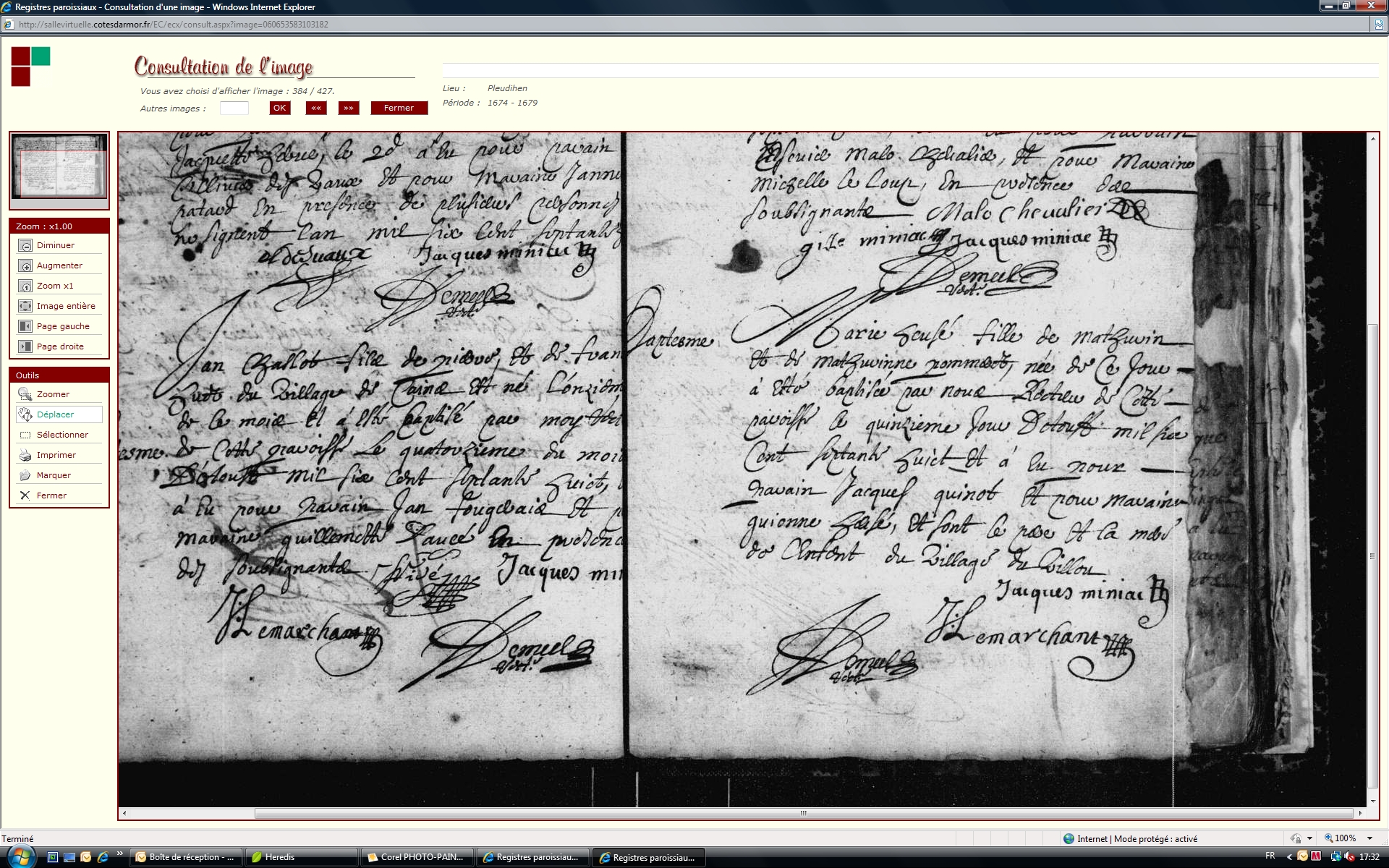Open browser zoom level 100% dropdown
Screen dimensions: 1389x868
tap(1369, 838)
